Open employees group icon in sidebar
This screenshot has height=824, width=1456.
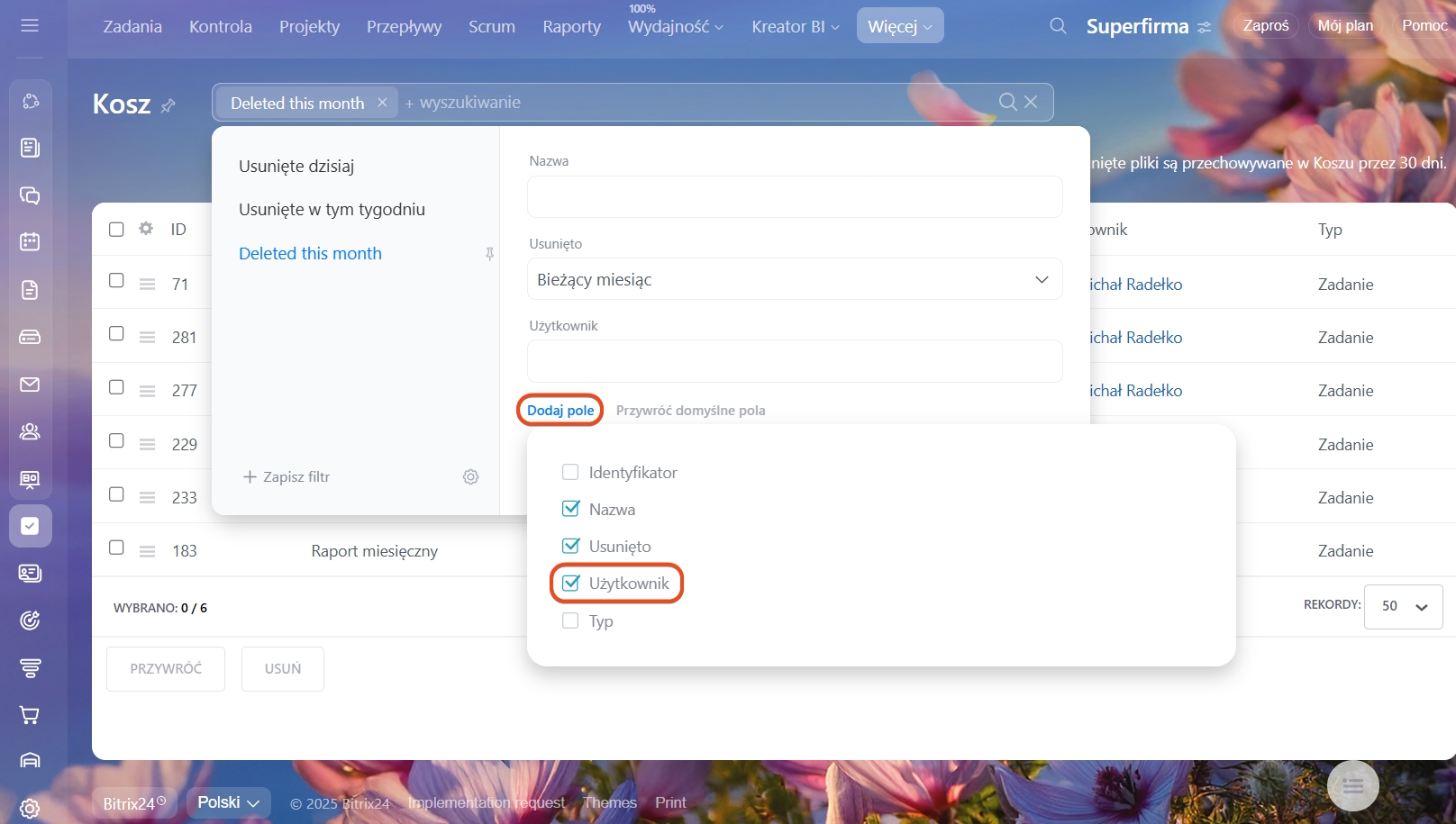point(30,431)
